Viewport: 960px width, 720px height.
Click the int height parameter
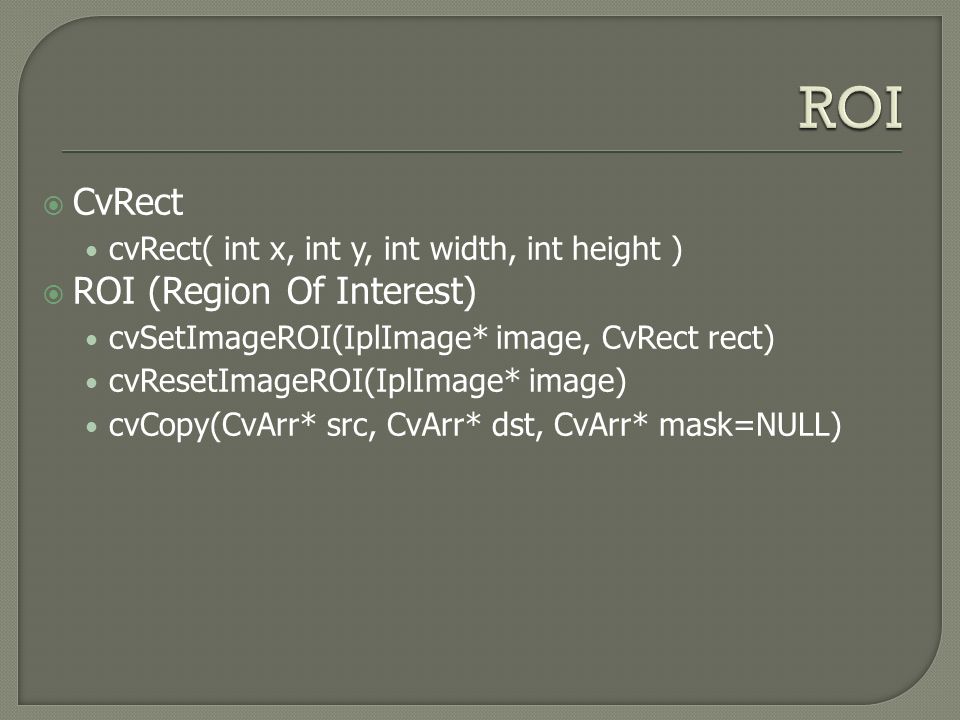click(x=593, y=249)
